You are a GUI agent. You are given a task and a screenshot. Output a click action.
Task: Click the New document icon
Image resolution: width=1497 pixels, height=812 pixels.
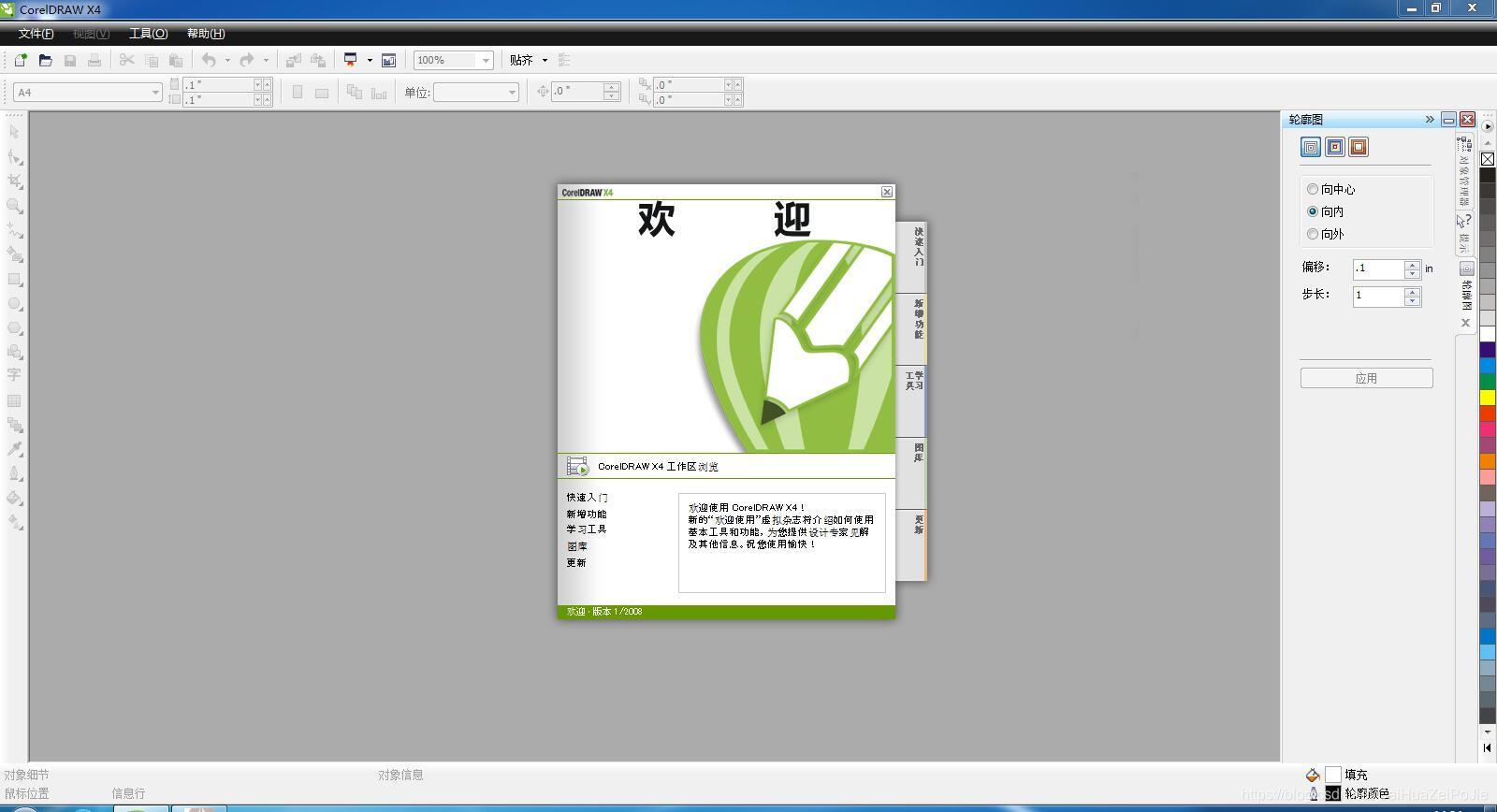point(21,60)
